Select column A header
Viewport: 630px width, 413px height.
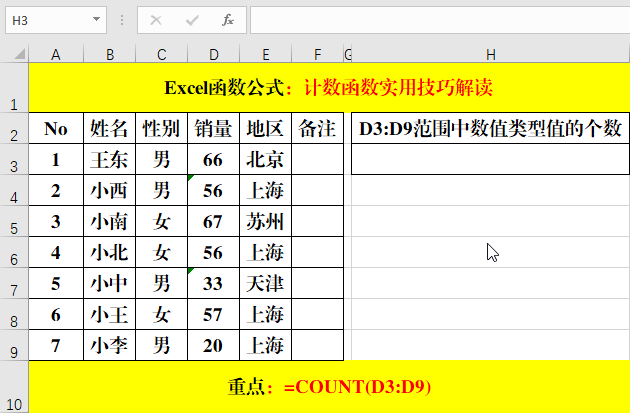[56, 54]
